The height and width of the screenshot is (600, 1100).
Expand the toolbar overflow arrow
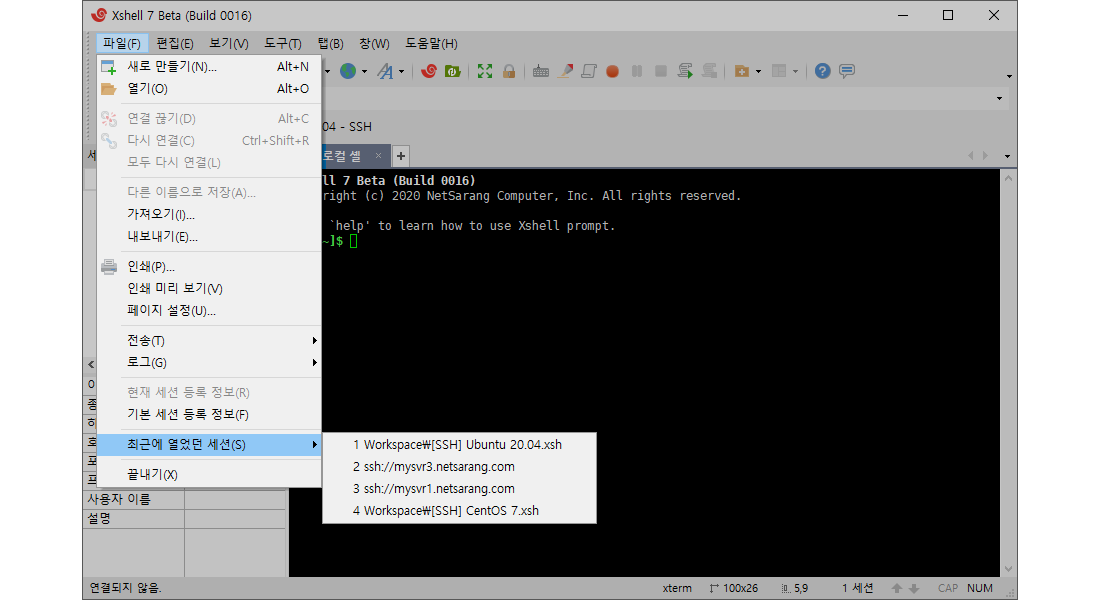(1010, 76)
